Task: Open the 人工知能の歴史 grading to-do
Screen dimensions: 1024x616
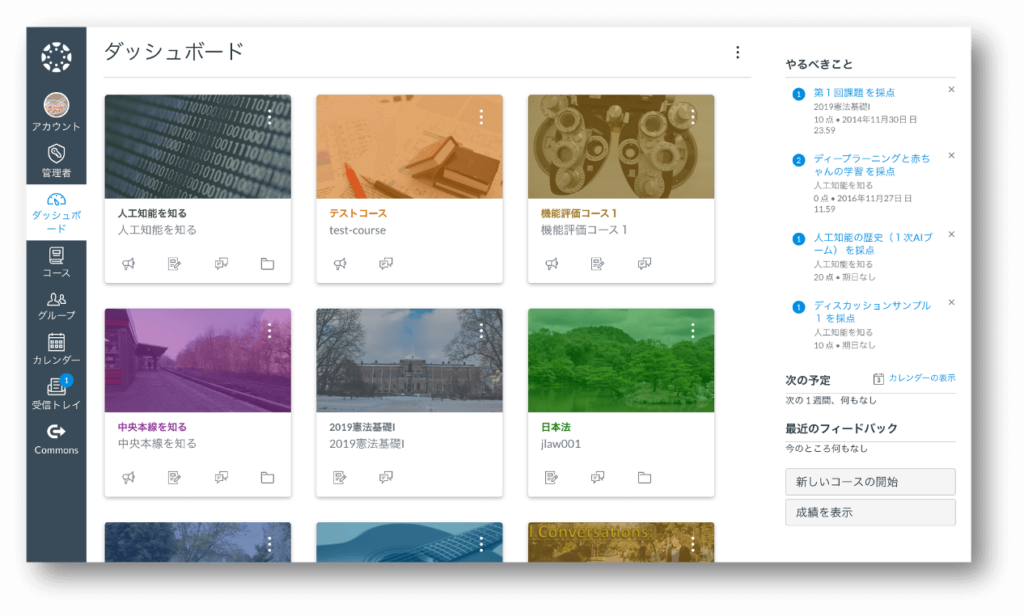Action: (x=873, y=244)
